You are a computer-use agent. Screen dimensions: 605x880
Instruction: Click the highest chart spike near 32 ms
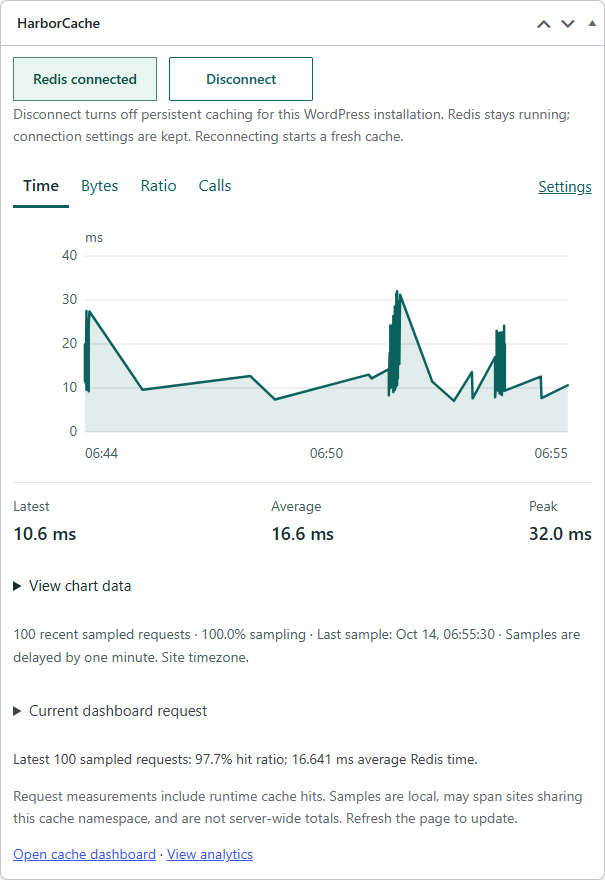[x=397, y=292]
